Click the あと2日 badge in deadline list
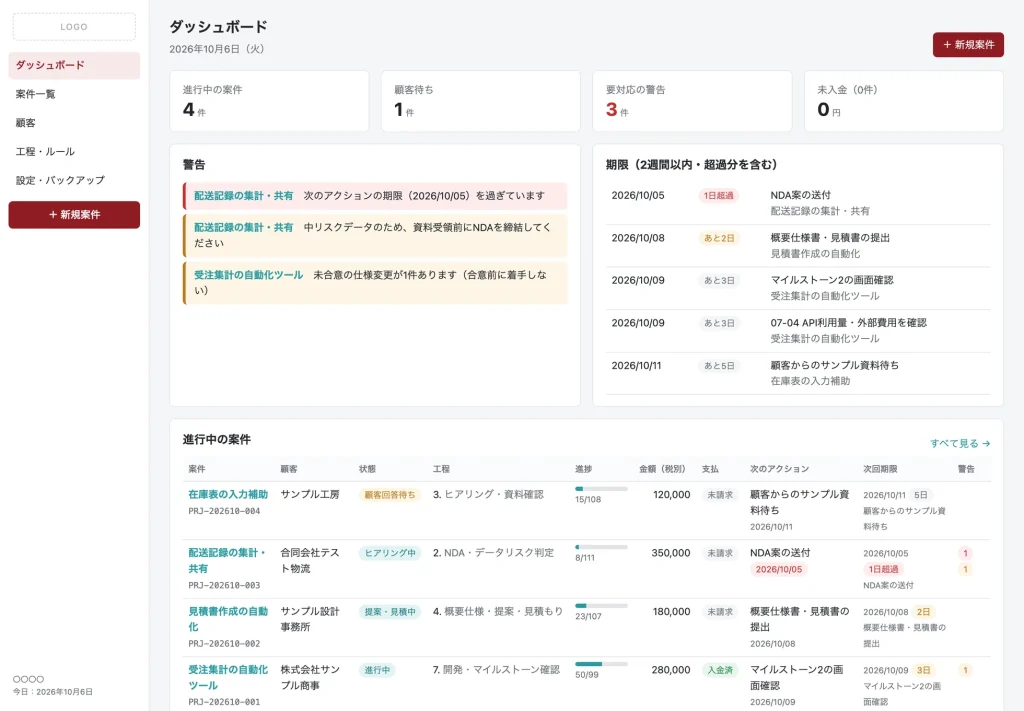This screenshot has height=711, width=1024. pyautogui.click(x=718, y=238)
